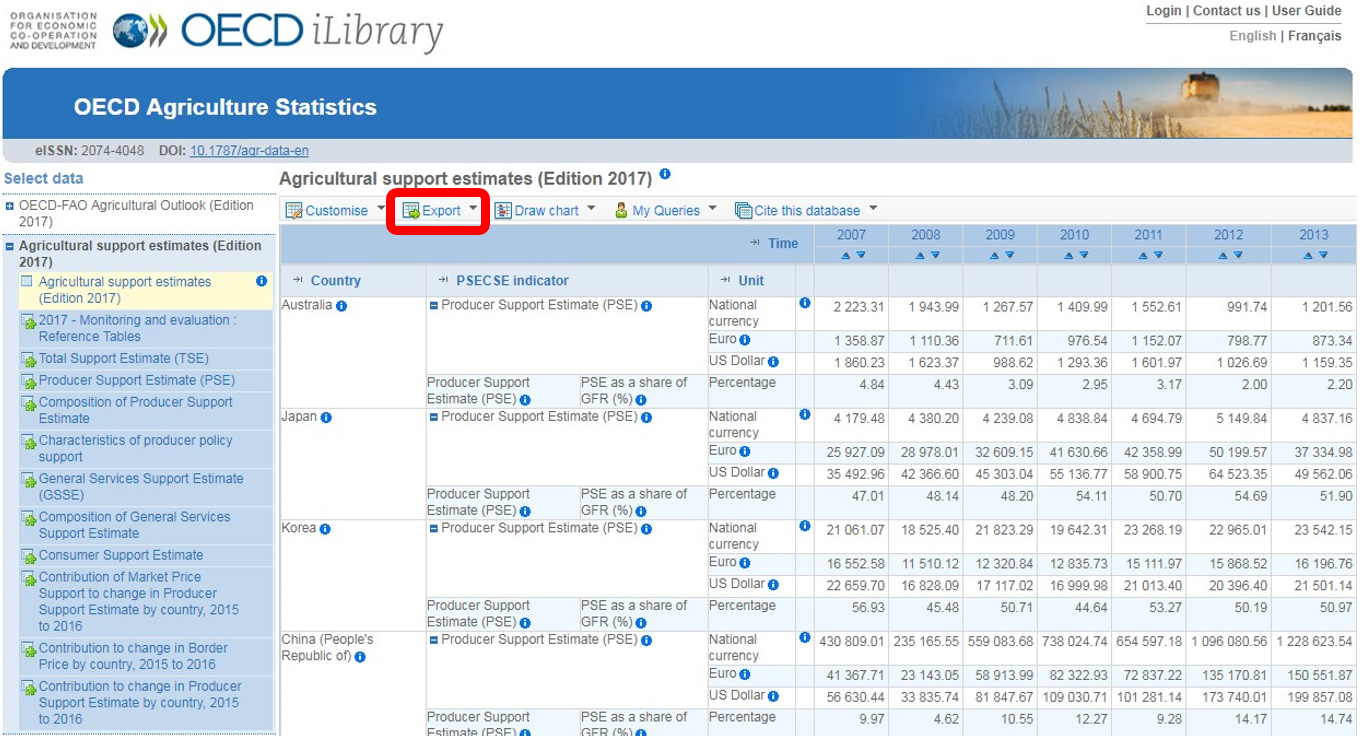
Task: Sort 2010 column ascending
Action: [1067, 256]
